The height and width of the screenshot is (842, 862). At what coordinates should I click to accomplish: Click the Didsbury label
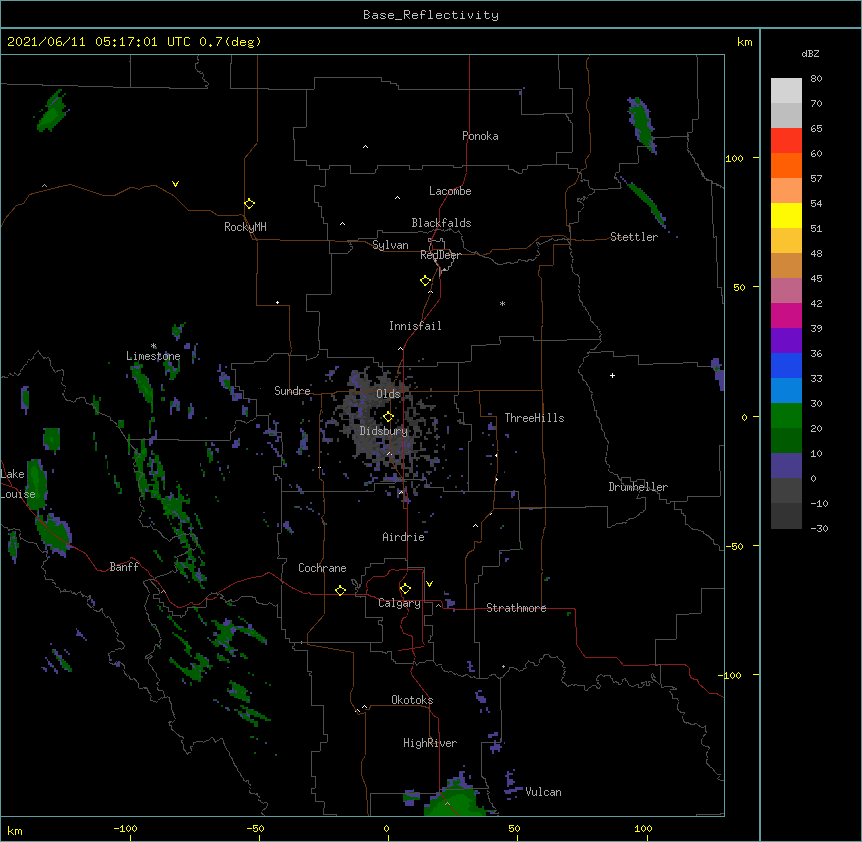click(x=384, y=431)
